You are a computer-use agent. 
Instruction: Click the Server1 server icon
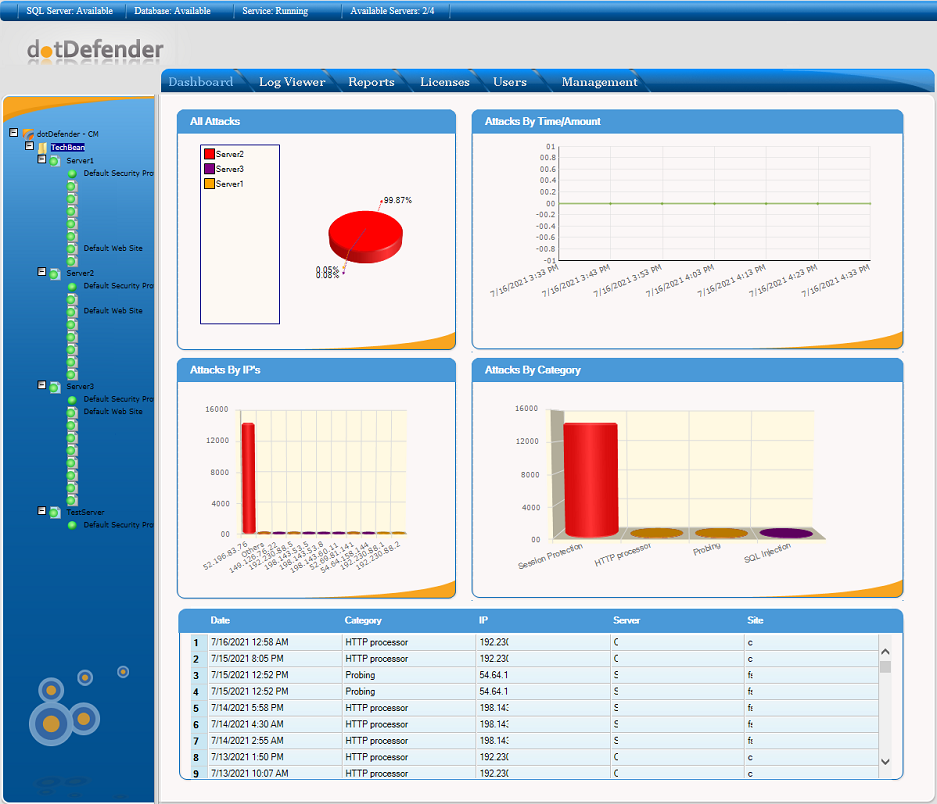click(54, 161)
